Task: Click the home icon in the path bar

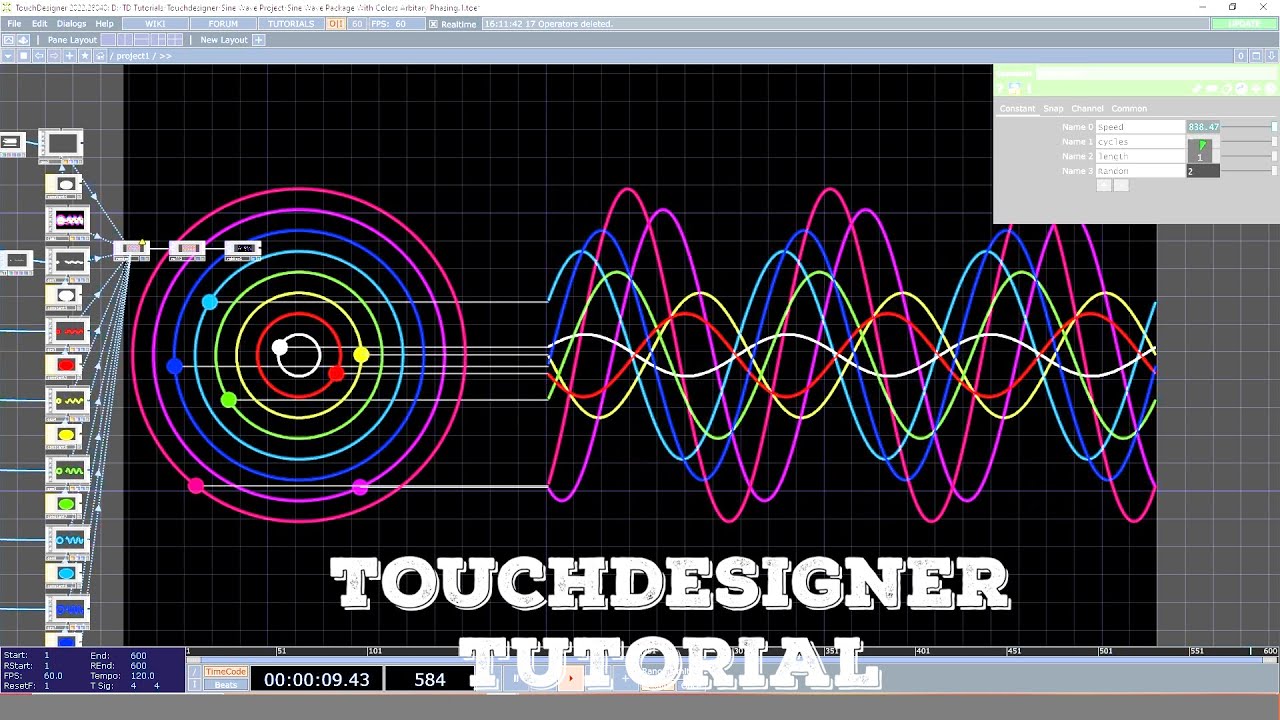Action: [x=100, y=56]
